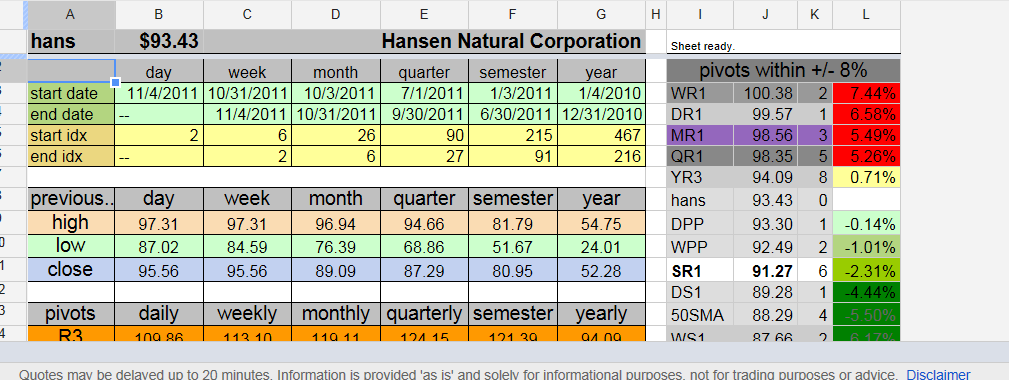Open the Disclaimer link

(x=938, y=374)
